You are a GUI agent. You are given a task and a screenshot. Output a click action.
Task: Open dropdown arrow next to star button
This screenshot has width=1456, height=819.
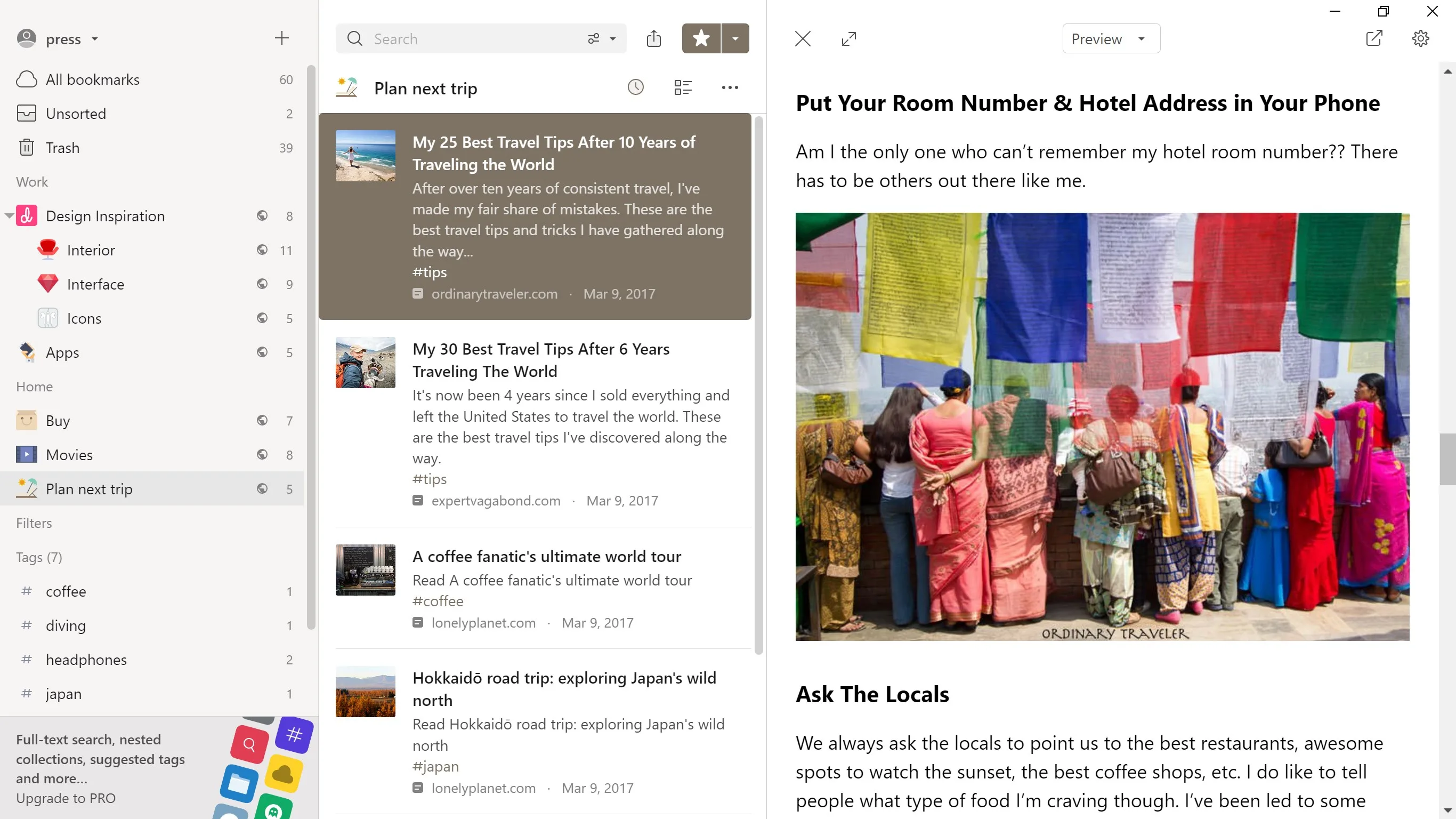pyautogui.click(x=735, y=38)
